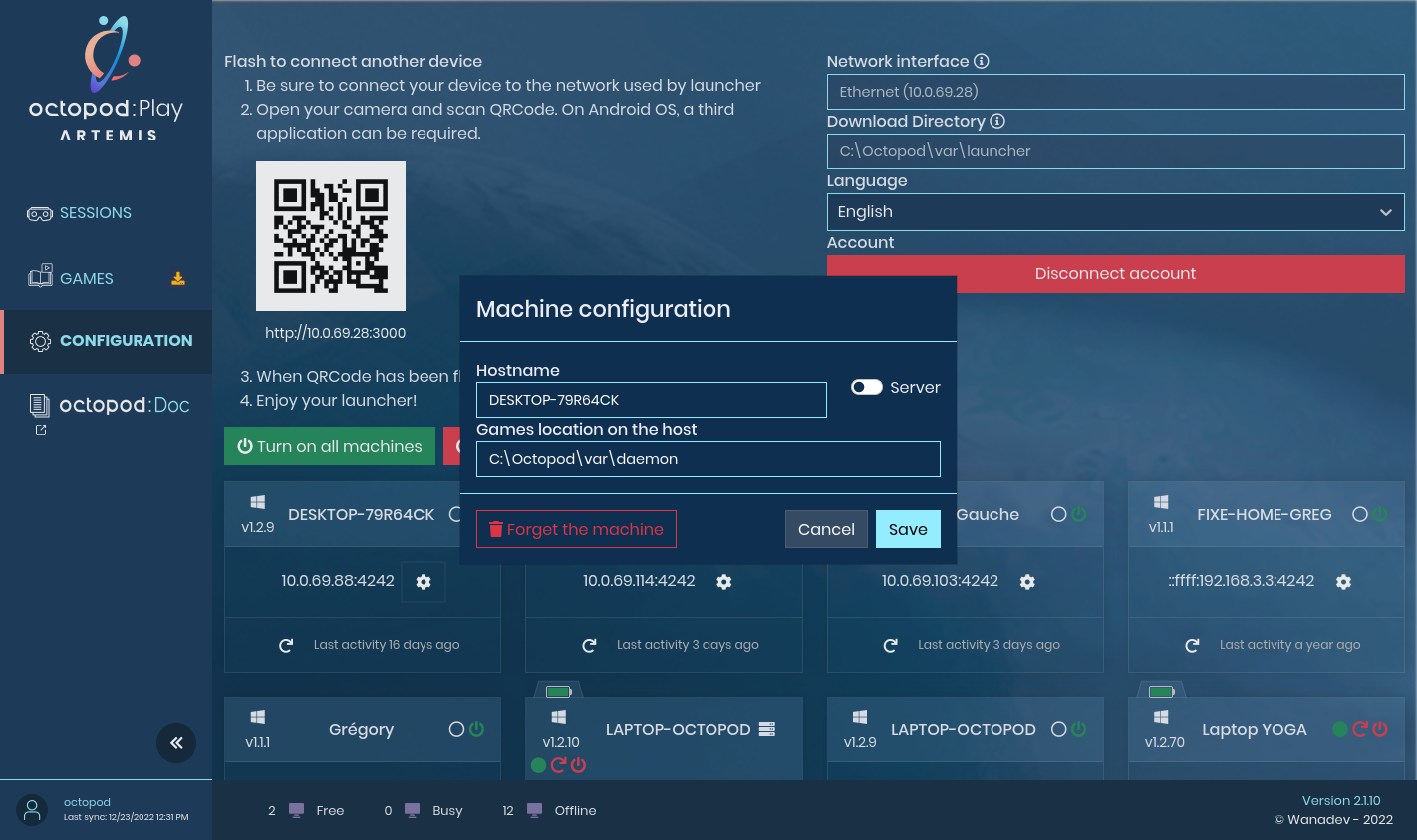Refresh machine with last activity a year ago

1192,646
